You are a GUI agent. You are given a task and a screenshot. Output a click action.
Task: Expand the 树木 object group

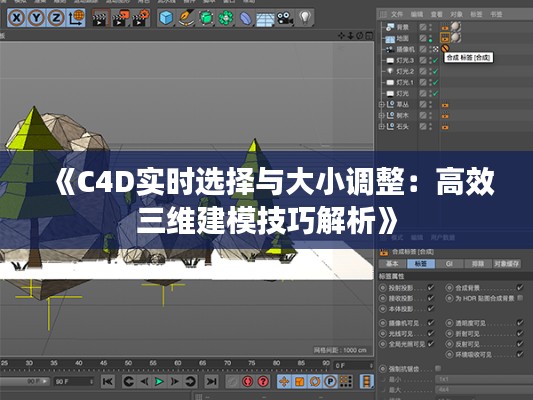[381, 116]
